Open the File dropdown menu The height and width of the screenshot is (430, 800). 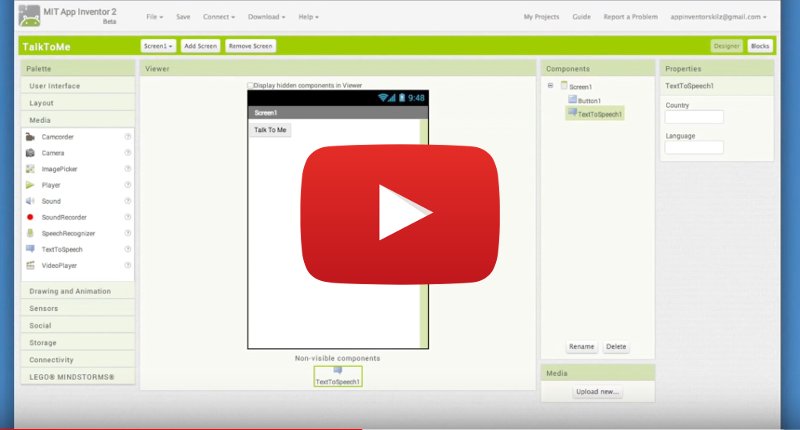click(x=155, y=17)
